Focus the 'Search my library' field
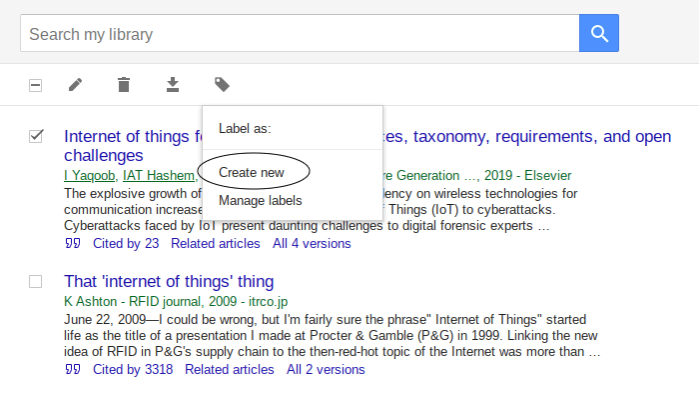This screenshot has width=699, height=413. click(300, 34)
